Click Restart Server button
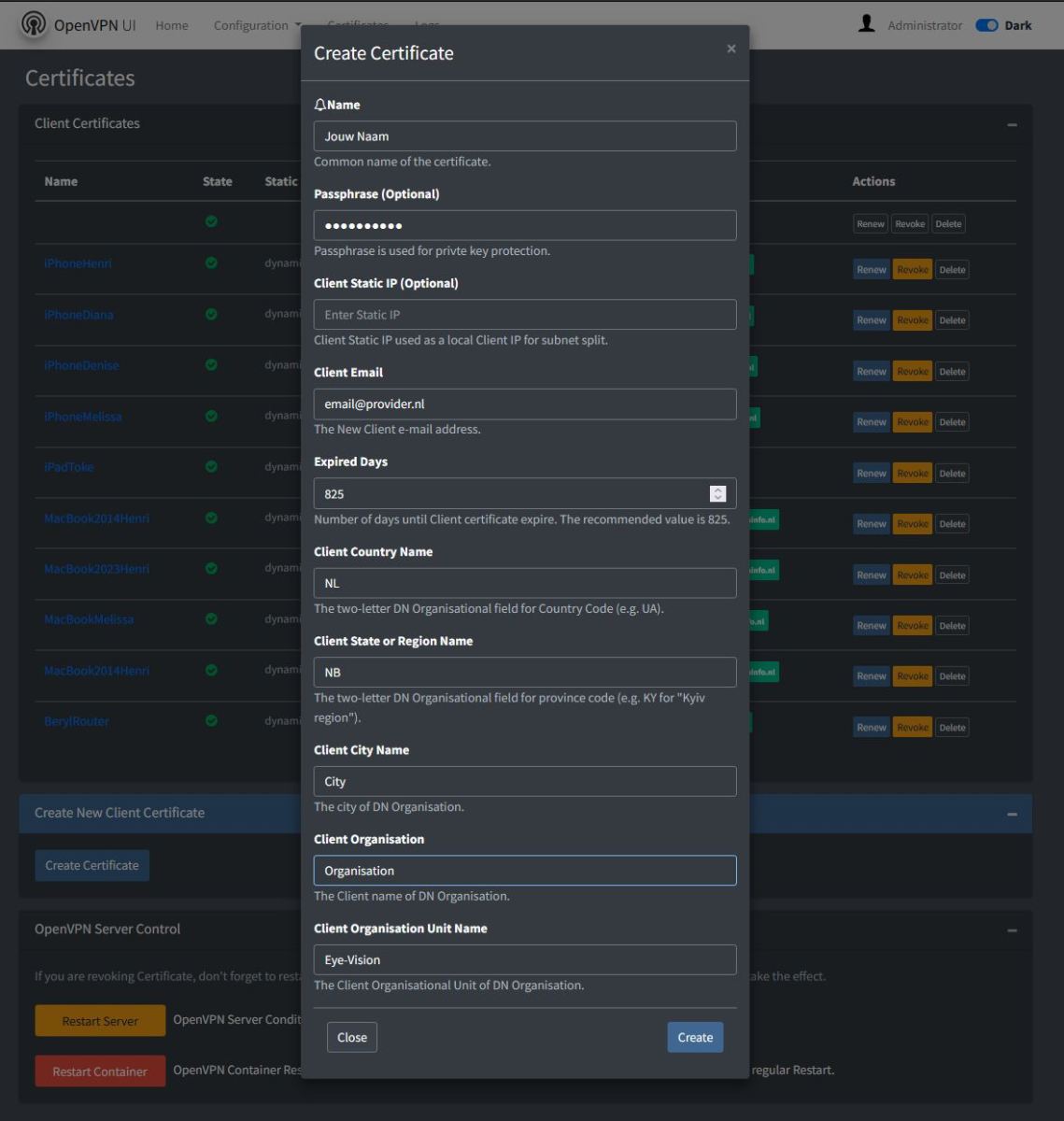This screenshot has height=1121, width=1064. click(100, 1021)
